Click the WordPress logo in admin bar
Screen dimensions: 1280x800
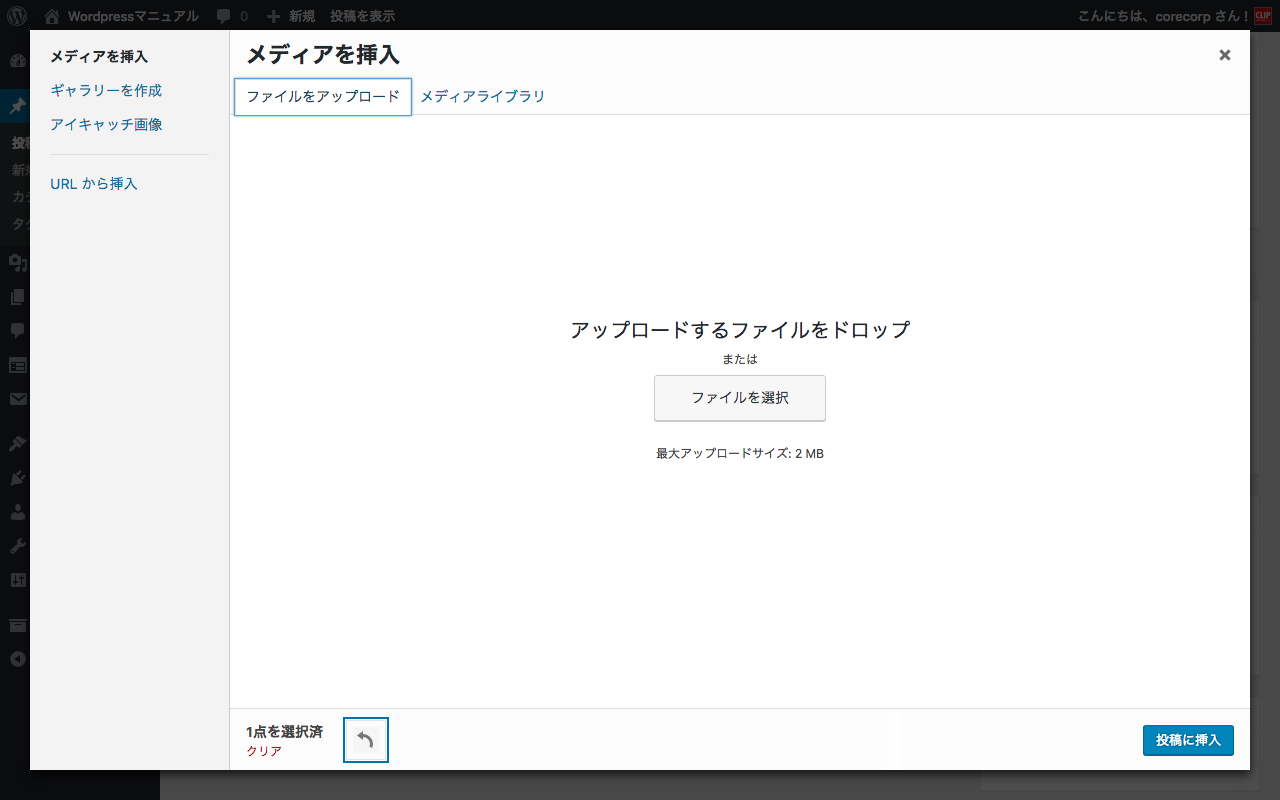pyautogui.click(x=17, y=16)
